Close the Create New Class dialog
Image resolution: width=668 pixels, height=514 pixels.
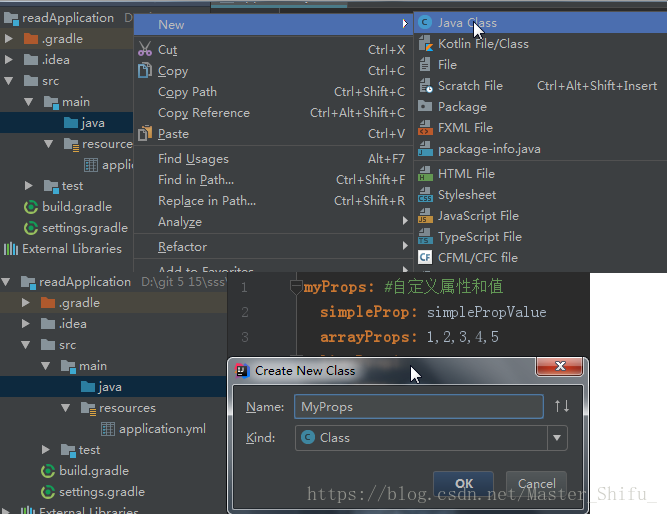559,366
